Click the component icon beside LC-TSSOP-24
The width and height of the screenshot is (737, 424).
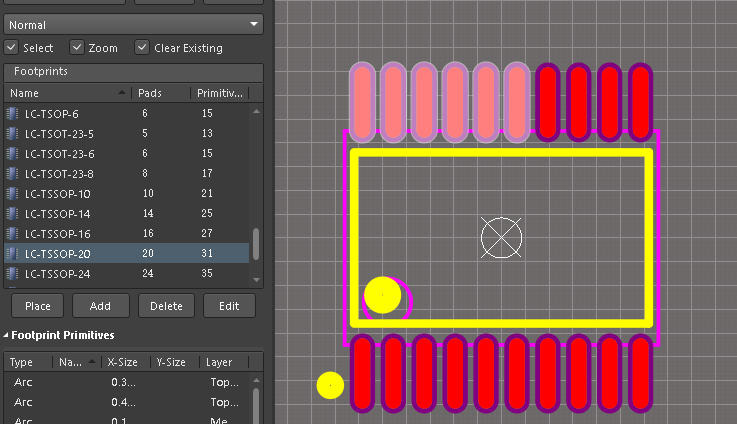click(x=13, y=274)
